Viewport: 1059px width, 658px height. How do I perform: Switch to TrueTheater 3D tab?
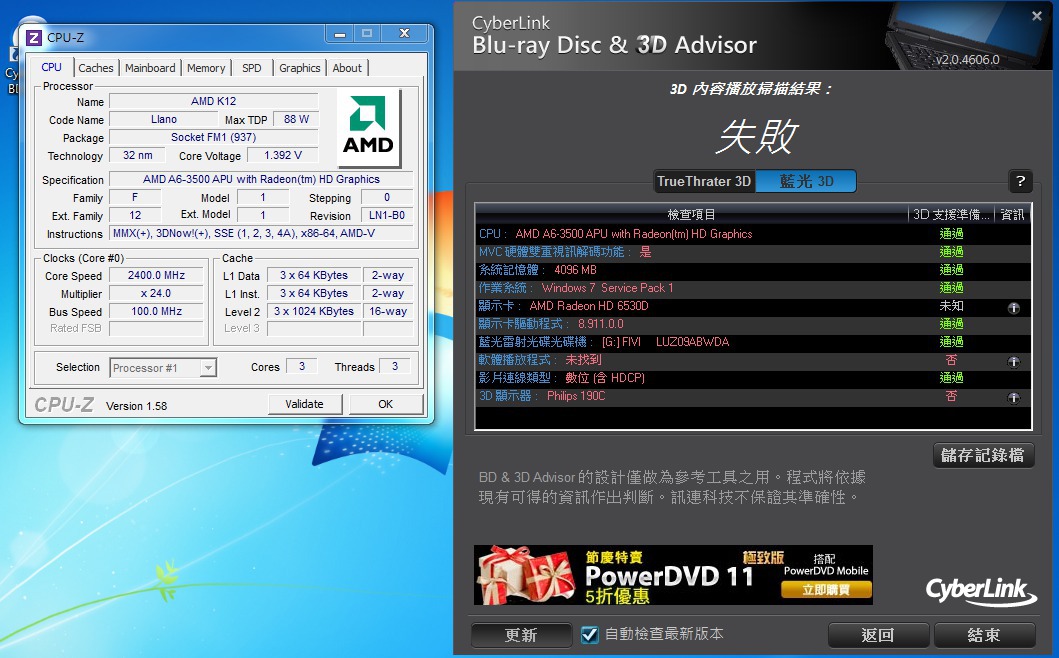coord(704,181)
